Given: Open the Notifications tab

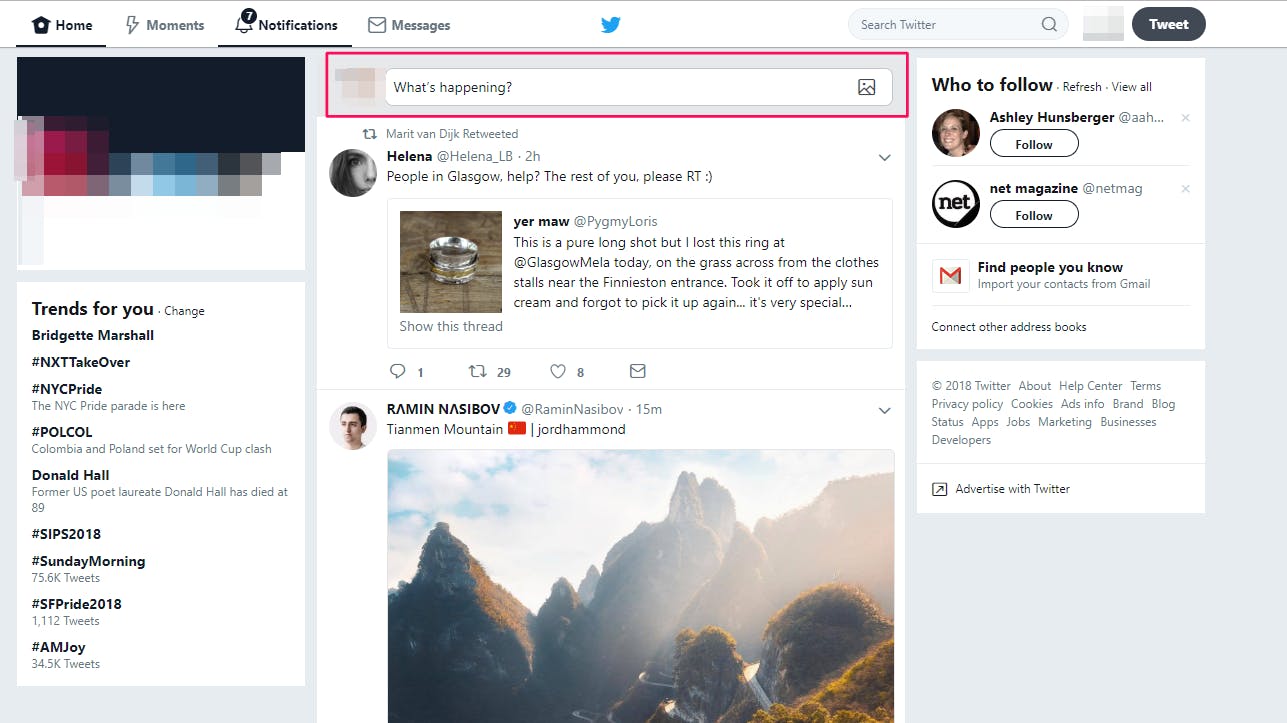Looking at the screenshot, I should coord(286,24).
